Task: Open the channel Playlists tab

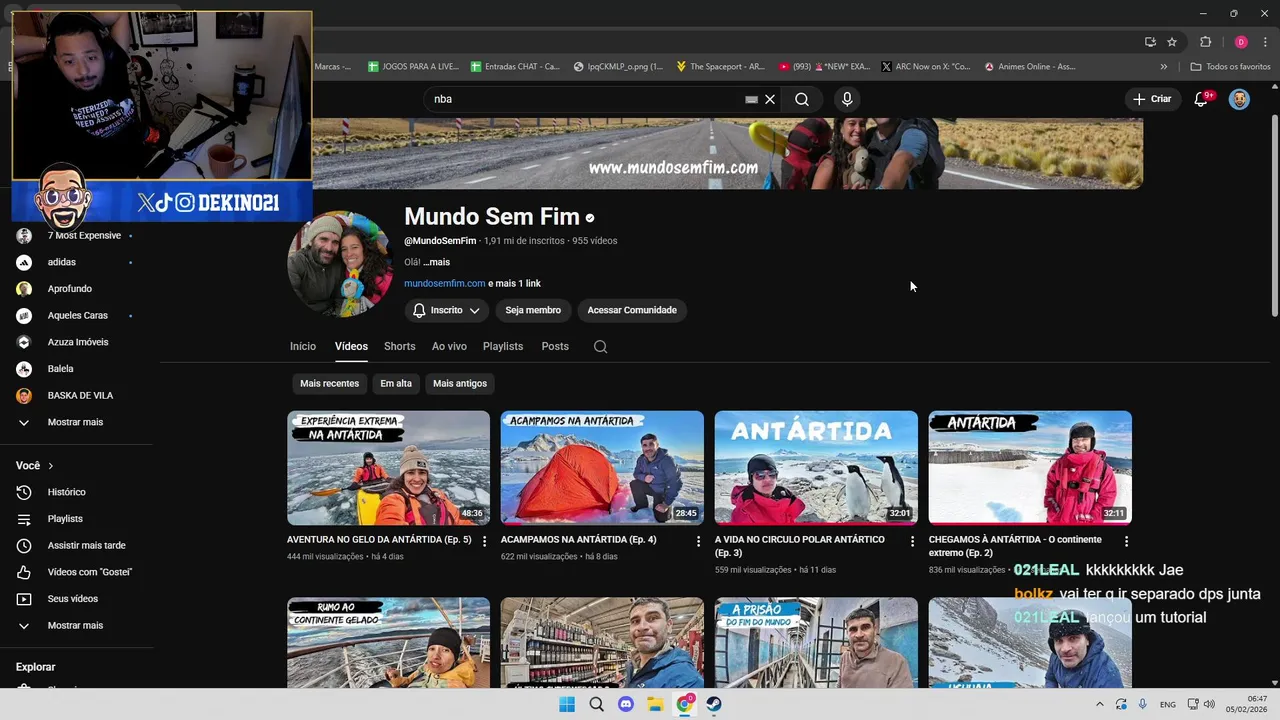Action: point(503,346)
